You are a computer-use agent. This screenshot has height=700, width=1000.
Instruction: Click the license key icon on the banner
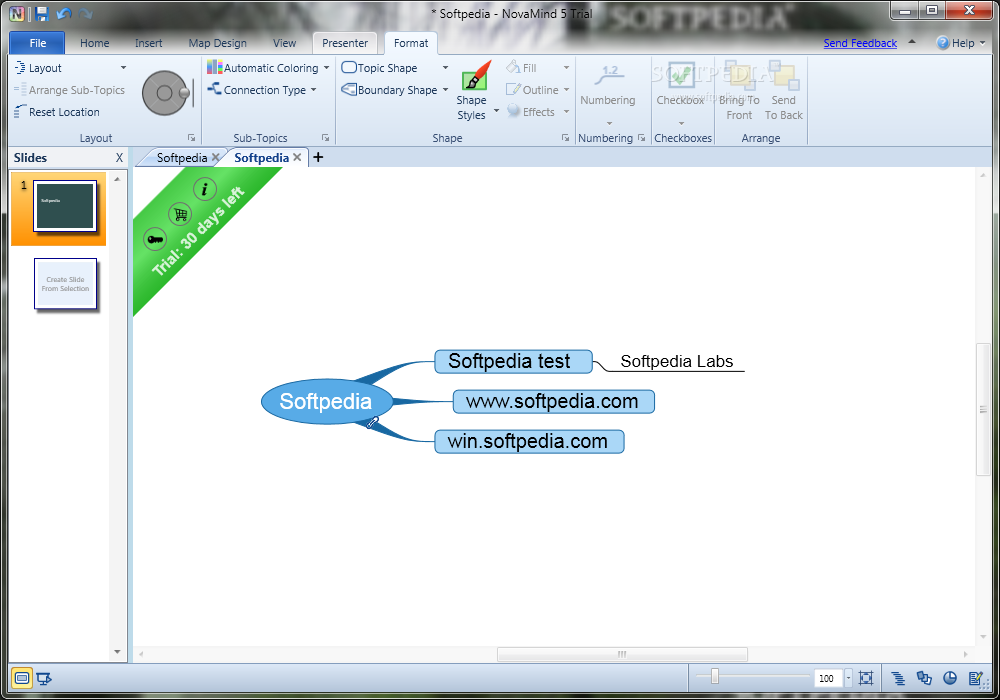point(155,240)
